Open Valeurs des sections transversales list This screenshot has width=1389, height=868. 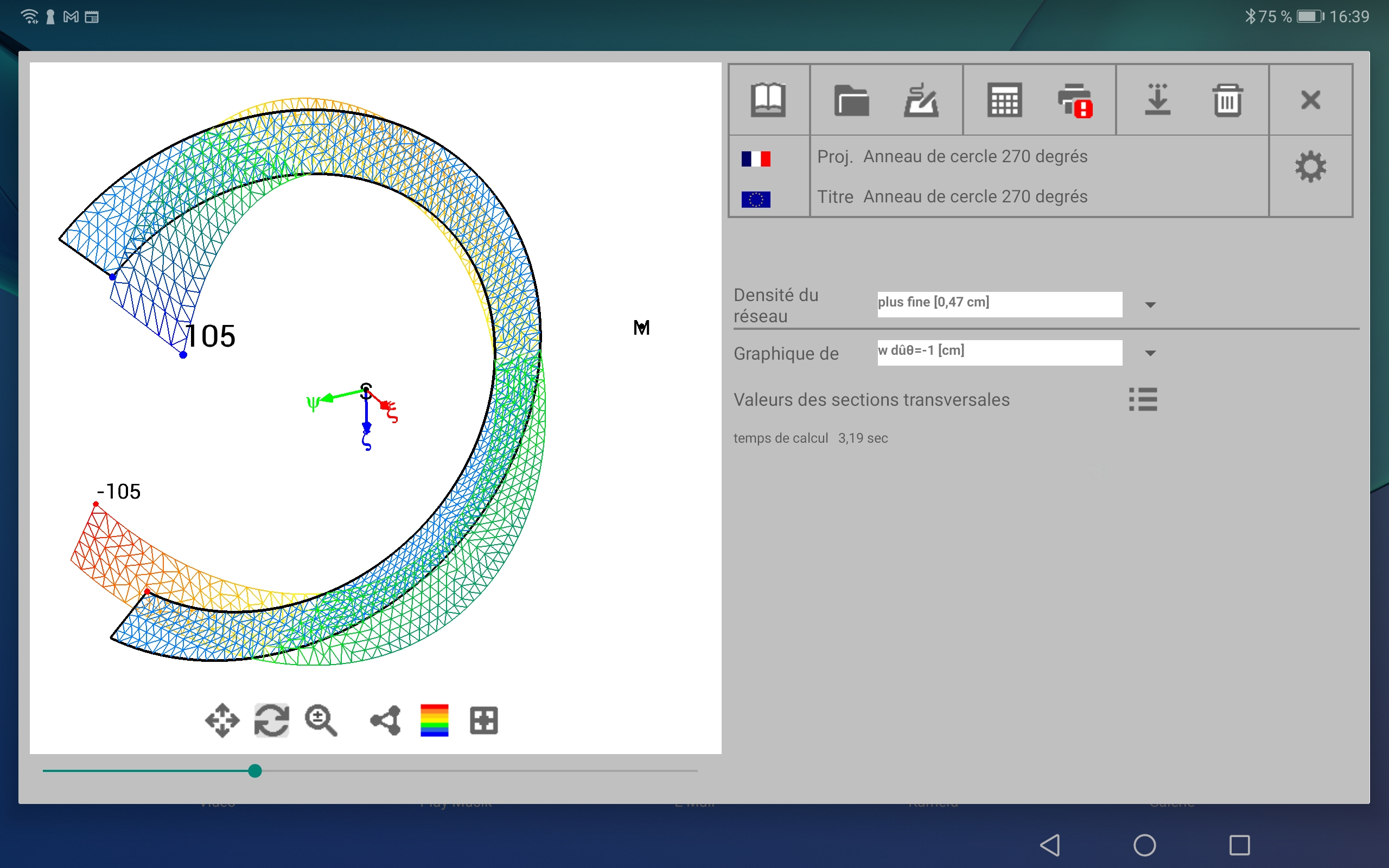1142,399
